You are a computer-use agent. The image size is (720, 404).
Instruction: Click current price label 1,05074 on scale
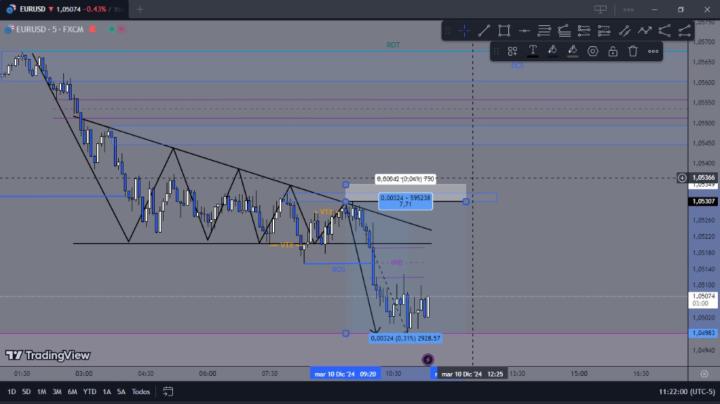point(703,300)
